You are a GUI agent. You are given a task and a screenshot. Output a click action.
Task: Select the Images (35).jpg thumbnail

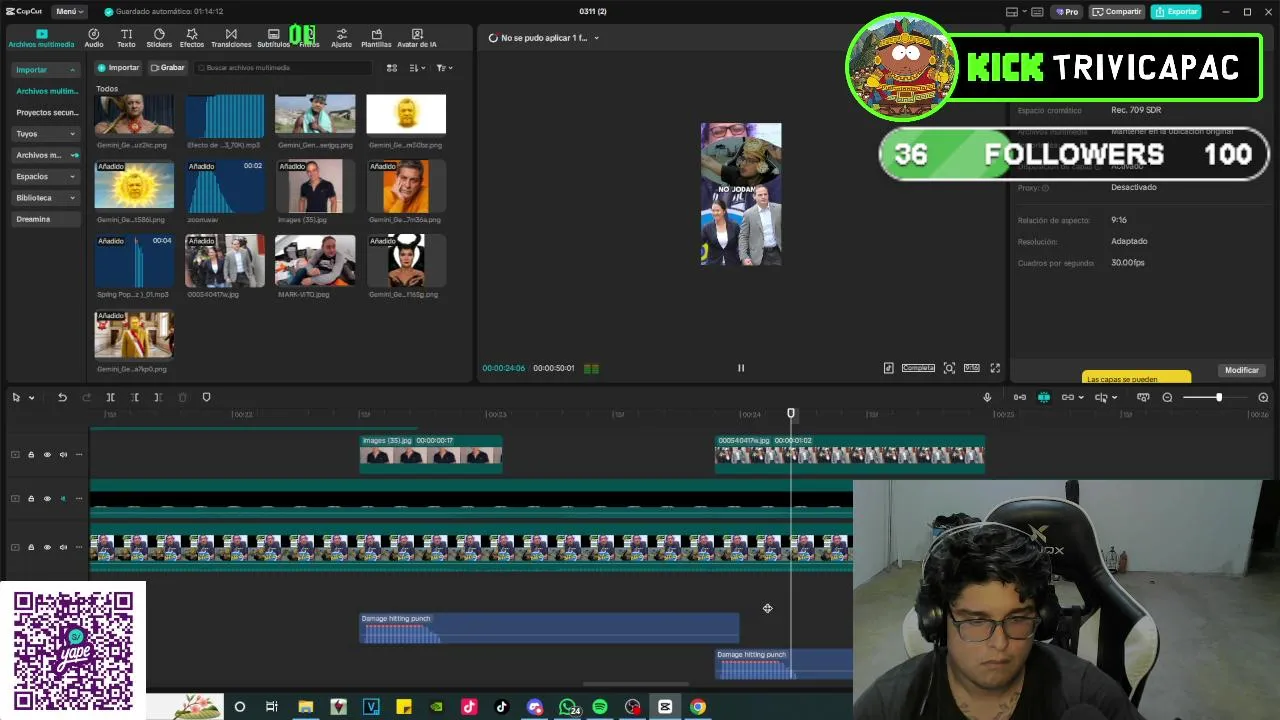pos(315,185)
